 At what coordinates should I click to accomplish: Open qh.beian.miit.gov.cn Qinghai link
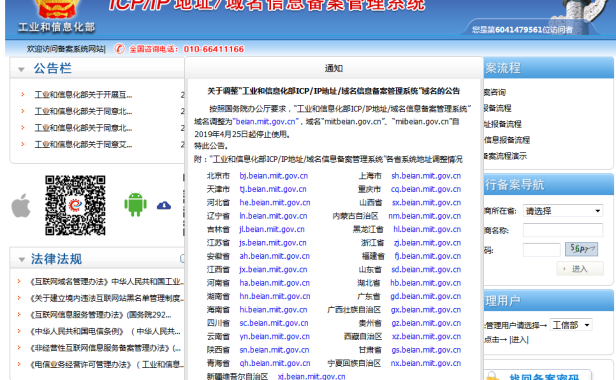pyautogui.click(x=275, y=363)
